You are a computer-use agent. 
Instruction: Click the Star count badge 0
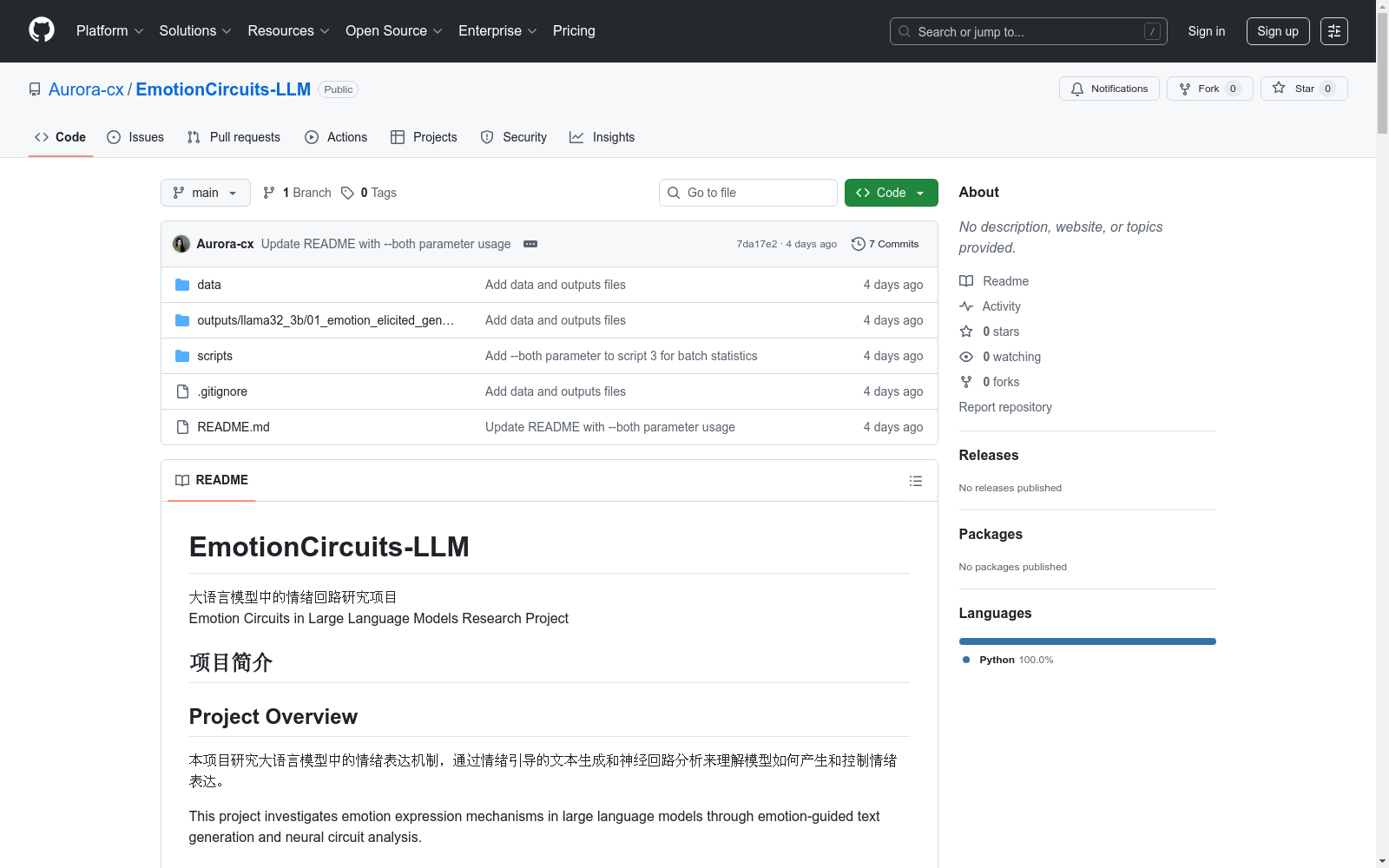[1327, 89]
